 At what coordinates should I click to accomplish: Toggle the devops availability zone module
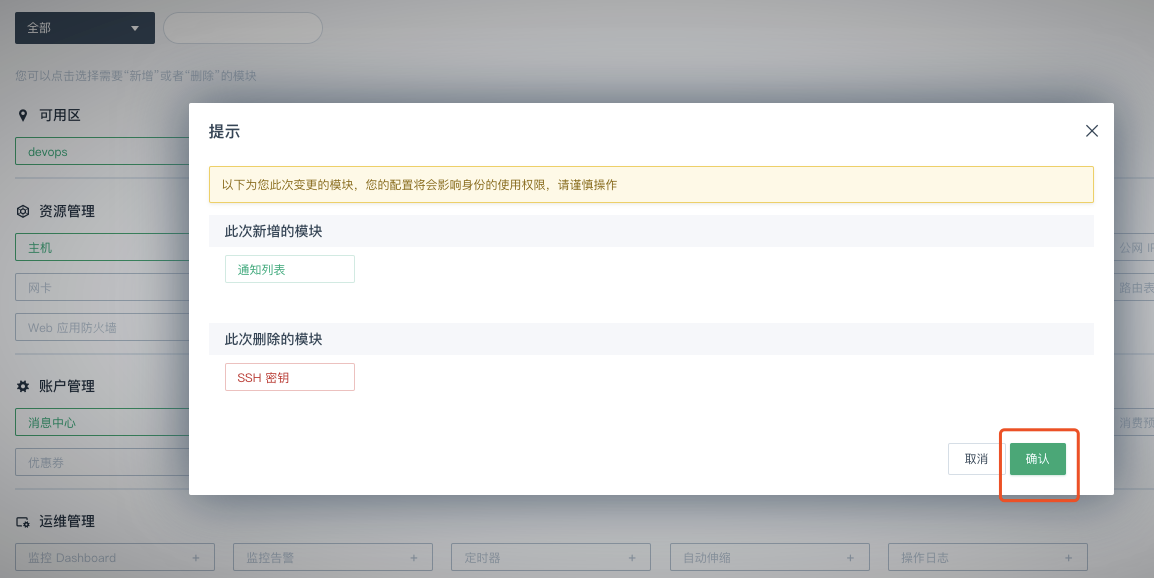102,152
